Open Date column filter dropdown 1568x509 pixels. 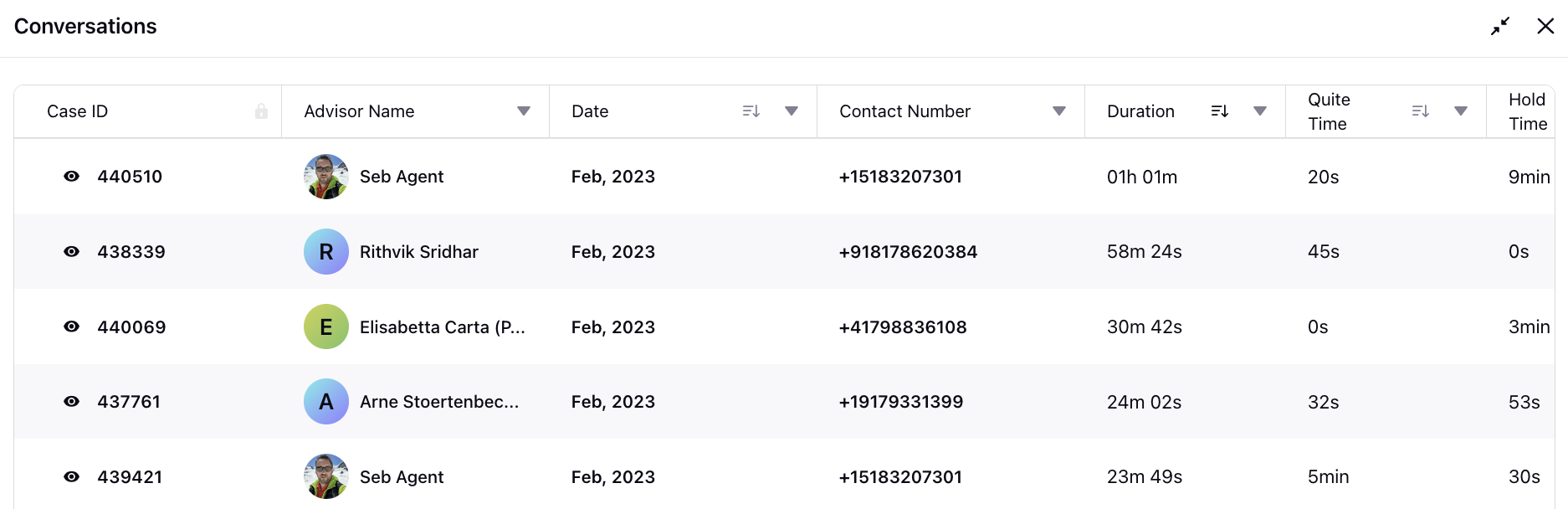pos(792,111)
